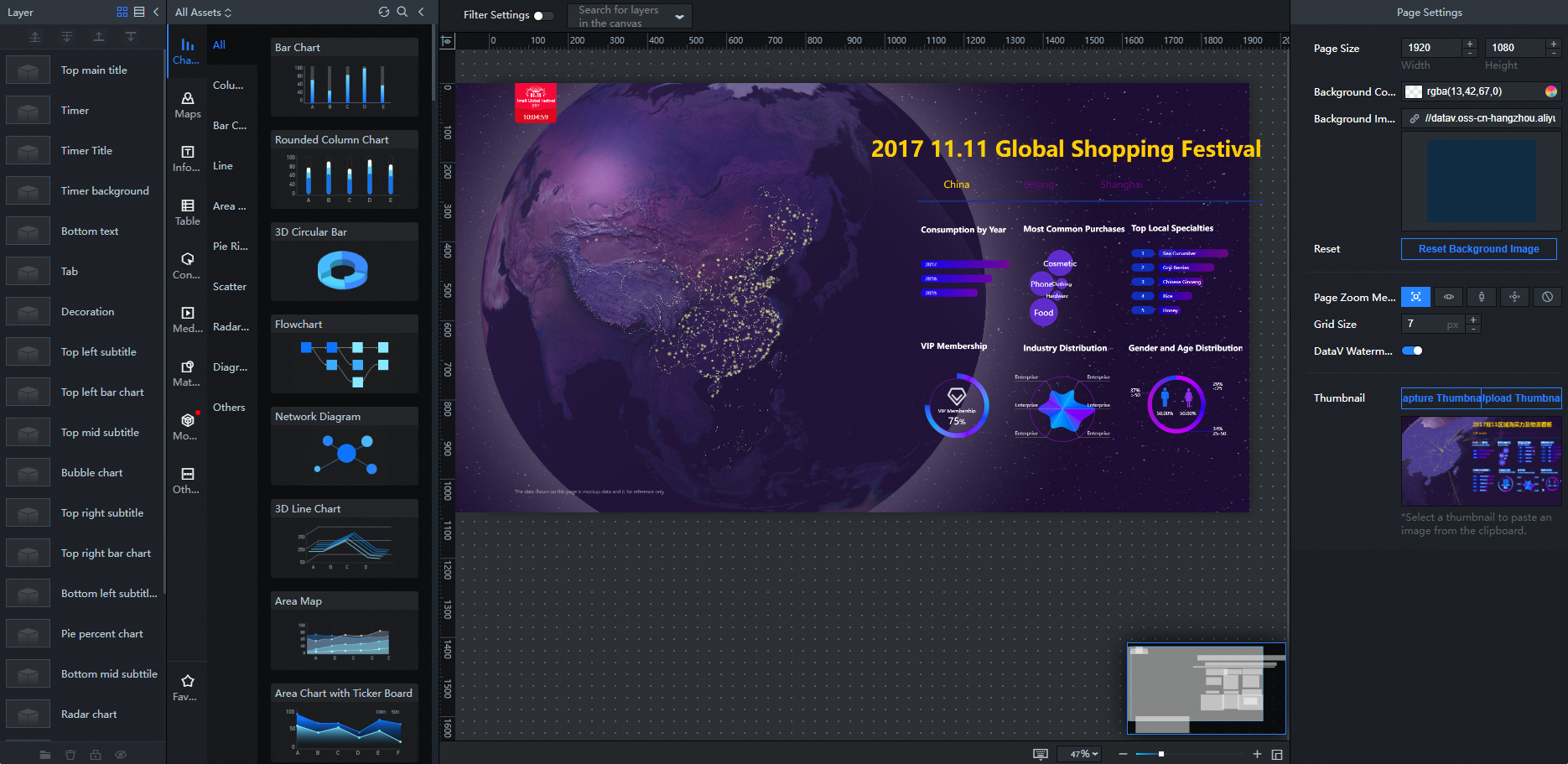Add the 3D Circular Bar widget
The height and width of the screenshot is (764, 1568).
pos(345,262)
